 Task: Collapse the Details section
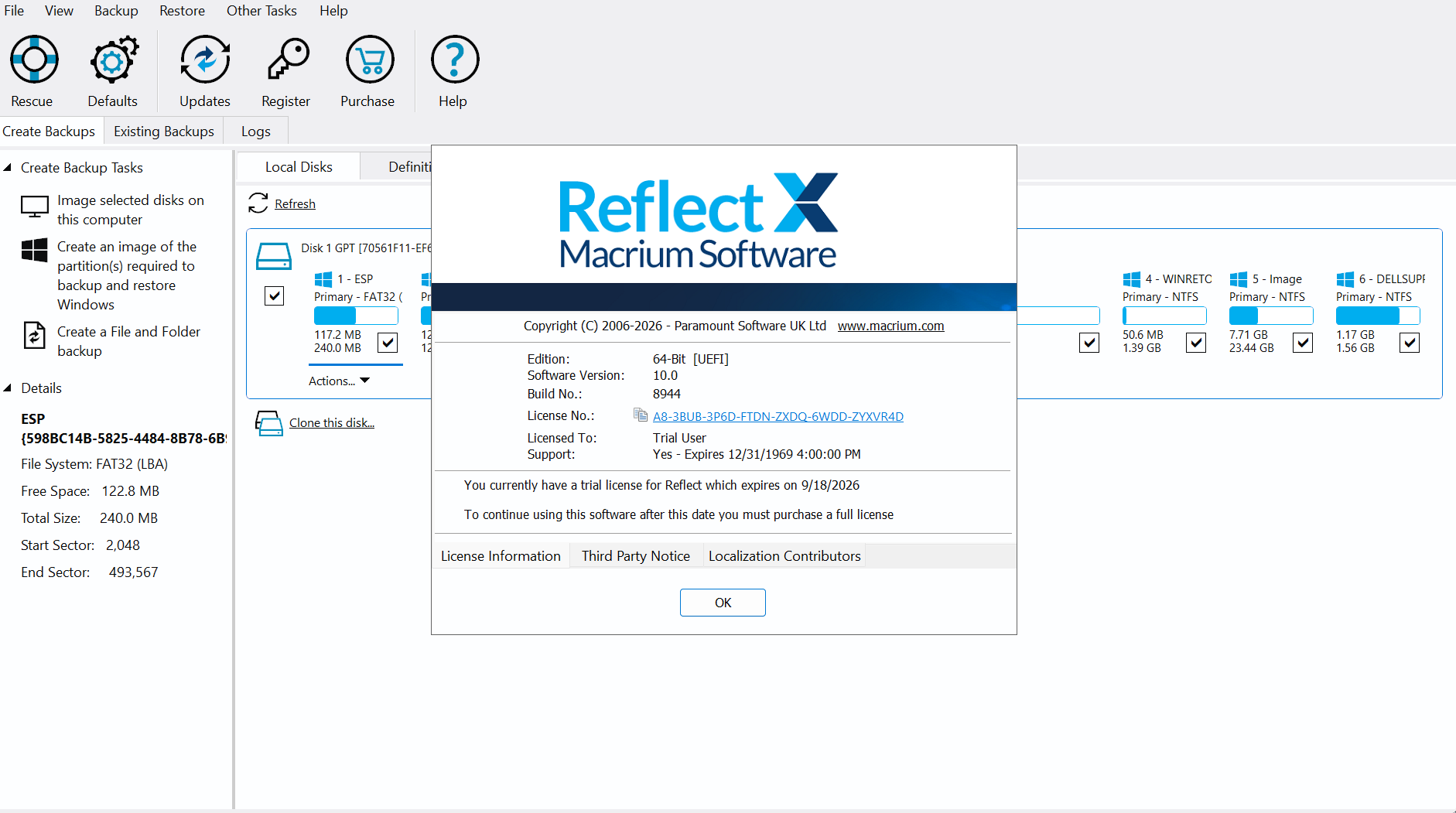tap(8, 388)
